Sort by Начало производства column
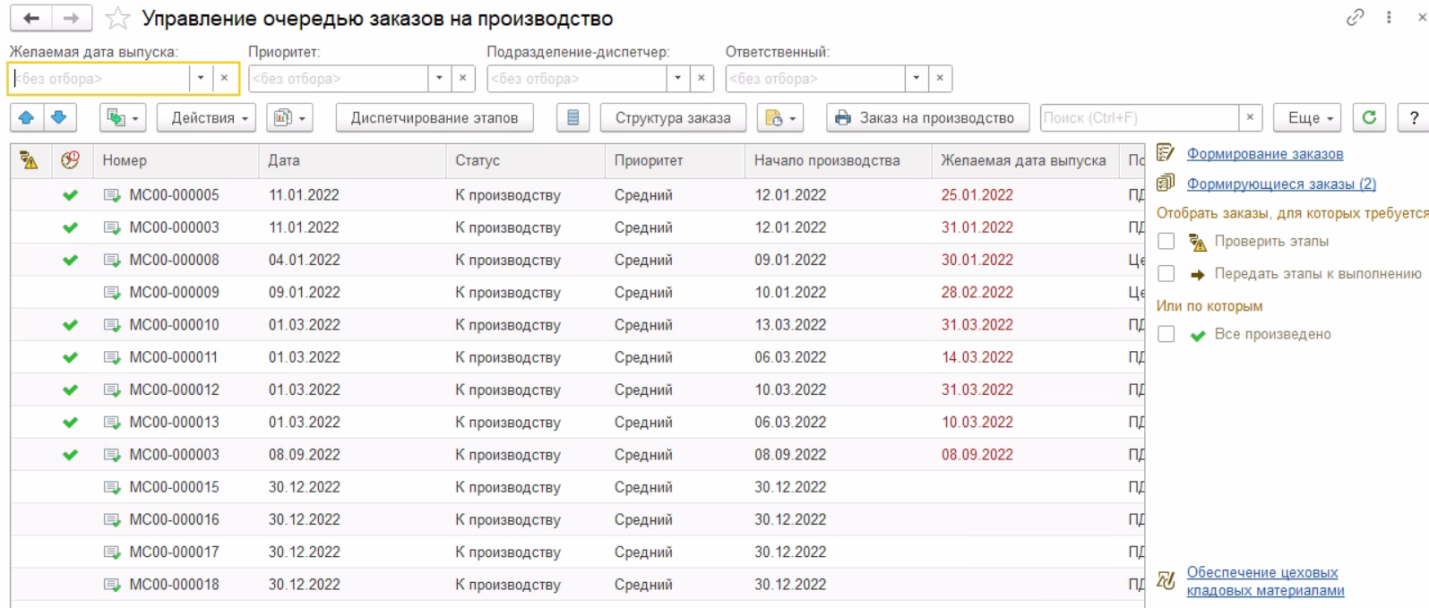 pos(838,160)
